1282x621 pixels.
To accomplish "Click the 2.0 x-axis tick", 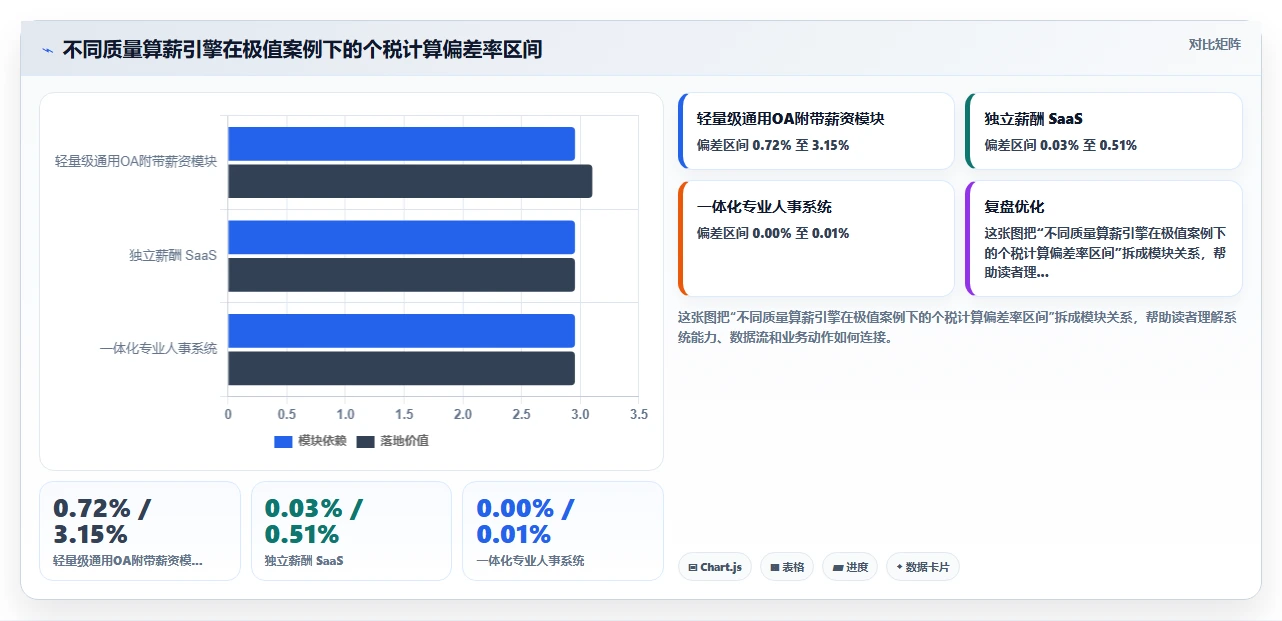I will 463,414.
